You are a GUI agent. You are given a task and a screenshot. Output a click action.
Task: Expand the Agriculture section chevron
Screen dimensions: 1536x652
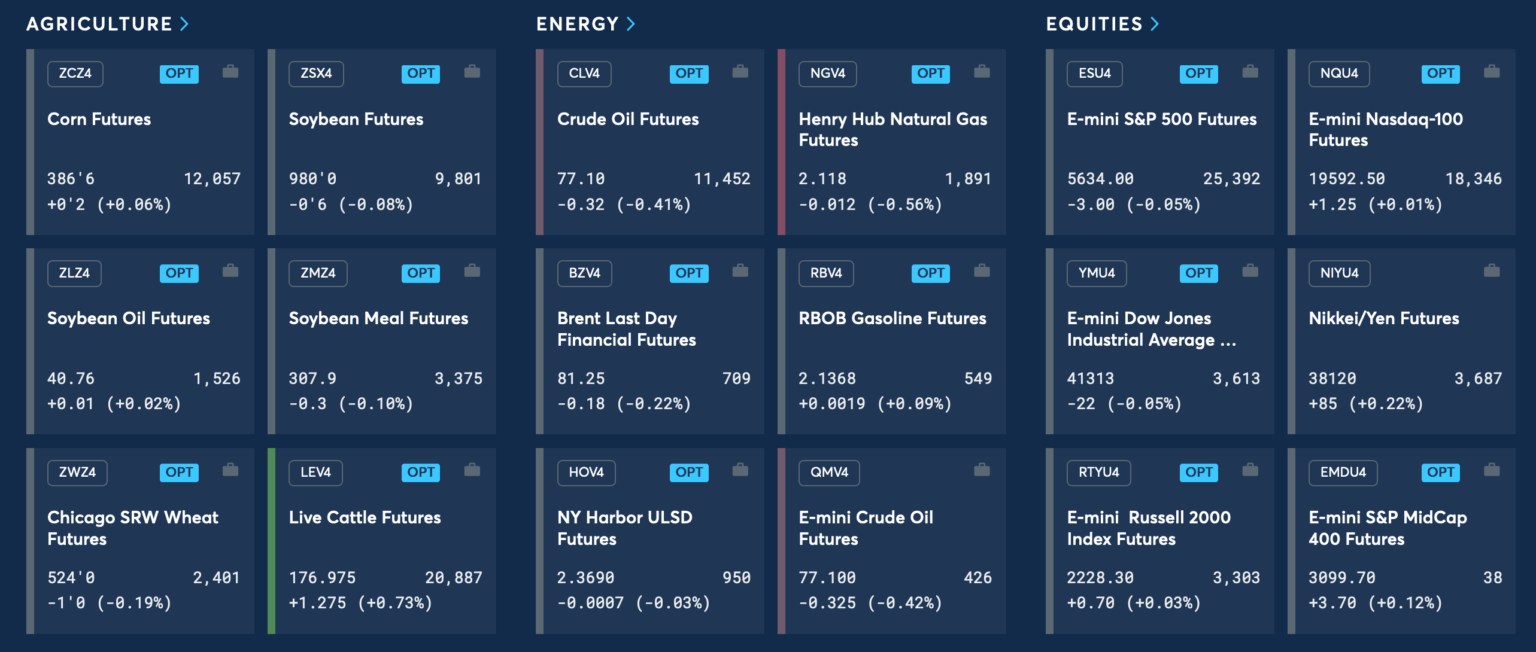pyautogui.click(x=184, y=24)
